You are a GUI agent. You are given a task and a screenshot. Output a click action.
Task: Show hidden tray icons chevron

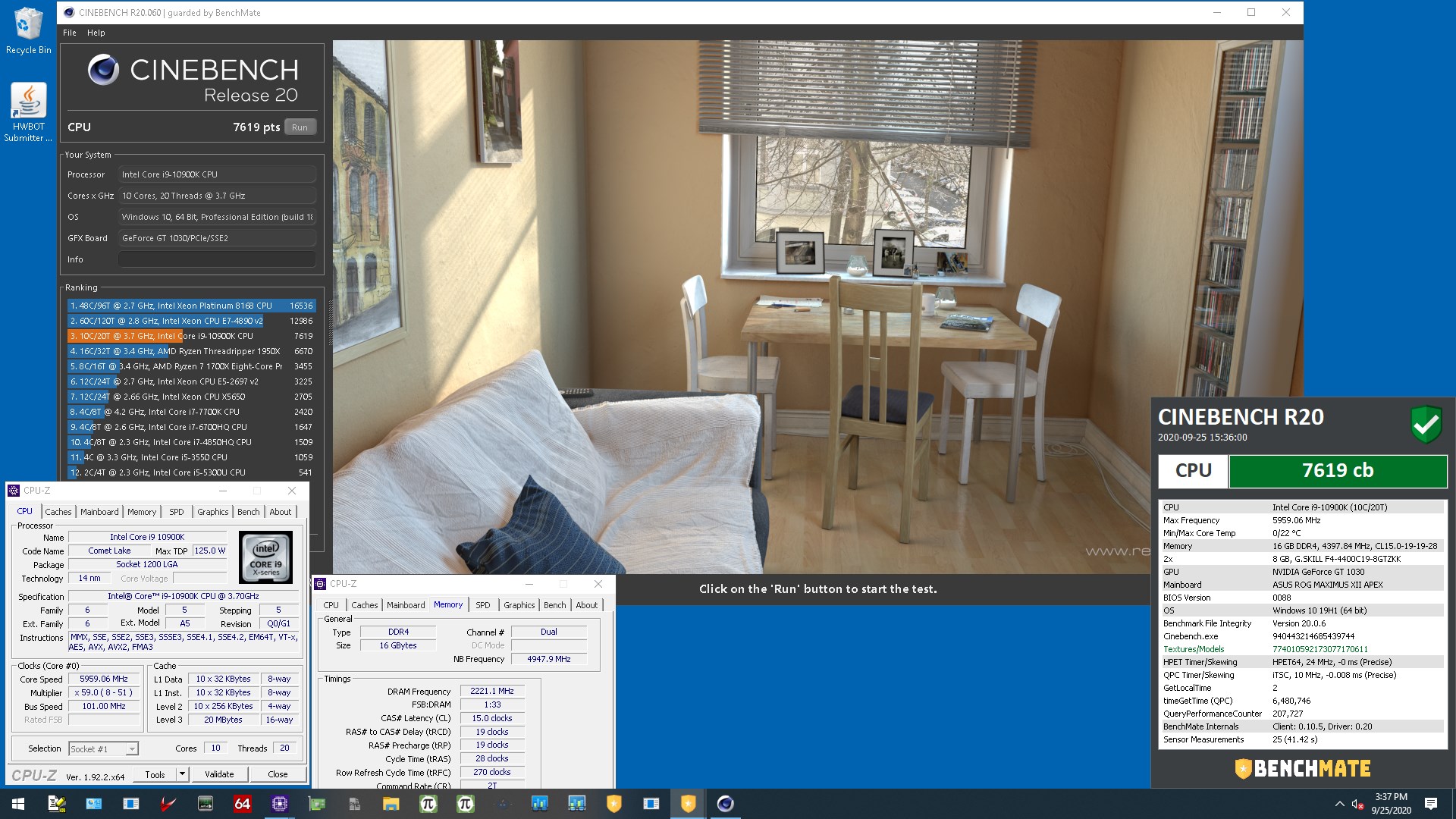click(x=1339, y=804)
